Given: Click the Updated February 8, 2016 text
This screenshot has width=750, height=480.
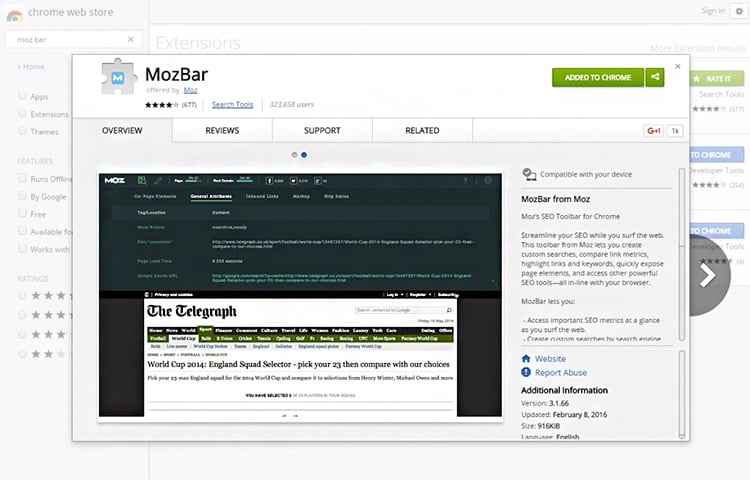Looking at the screenshot, I should (564, 415).
